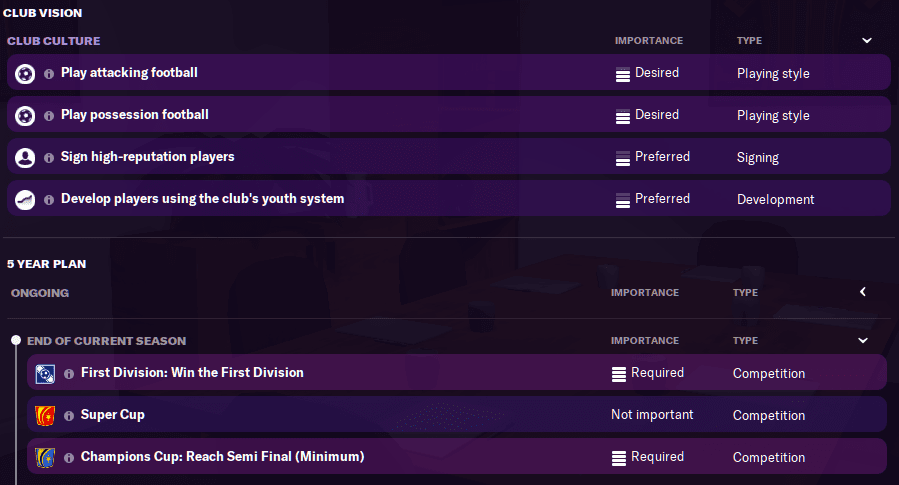The height and width of the screenshot is (485, 899).
Task: Expand the Ongoing section arrow
Action: click(863, 293)
